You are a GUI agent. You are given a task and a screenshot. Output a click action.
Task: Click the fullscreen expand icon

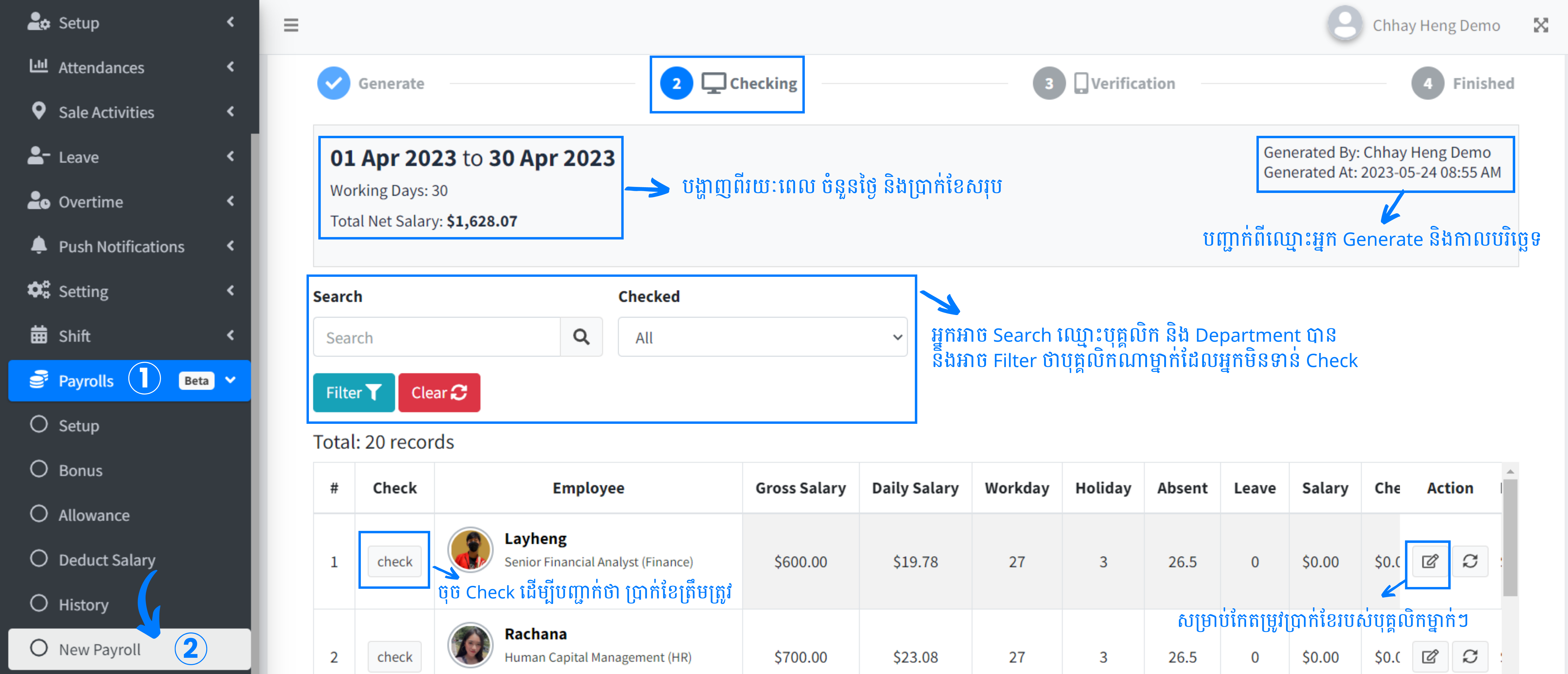[x=1541, y=25]
